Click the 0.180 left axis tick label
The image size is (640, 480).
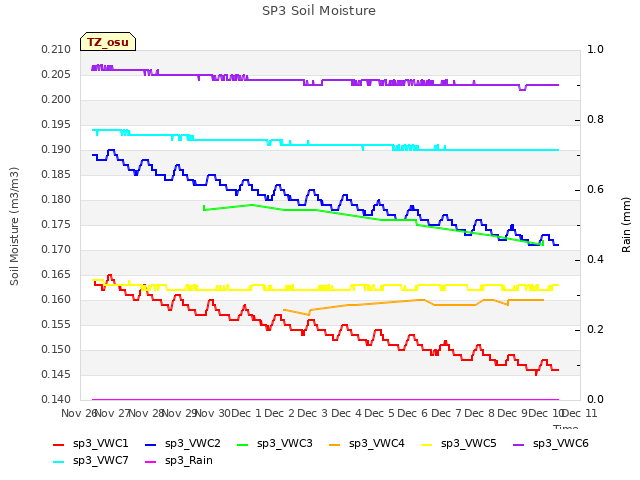pos(56,200)
